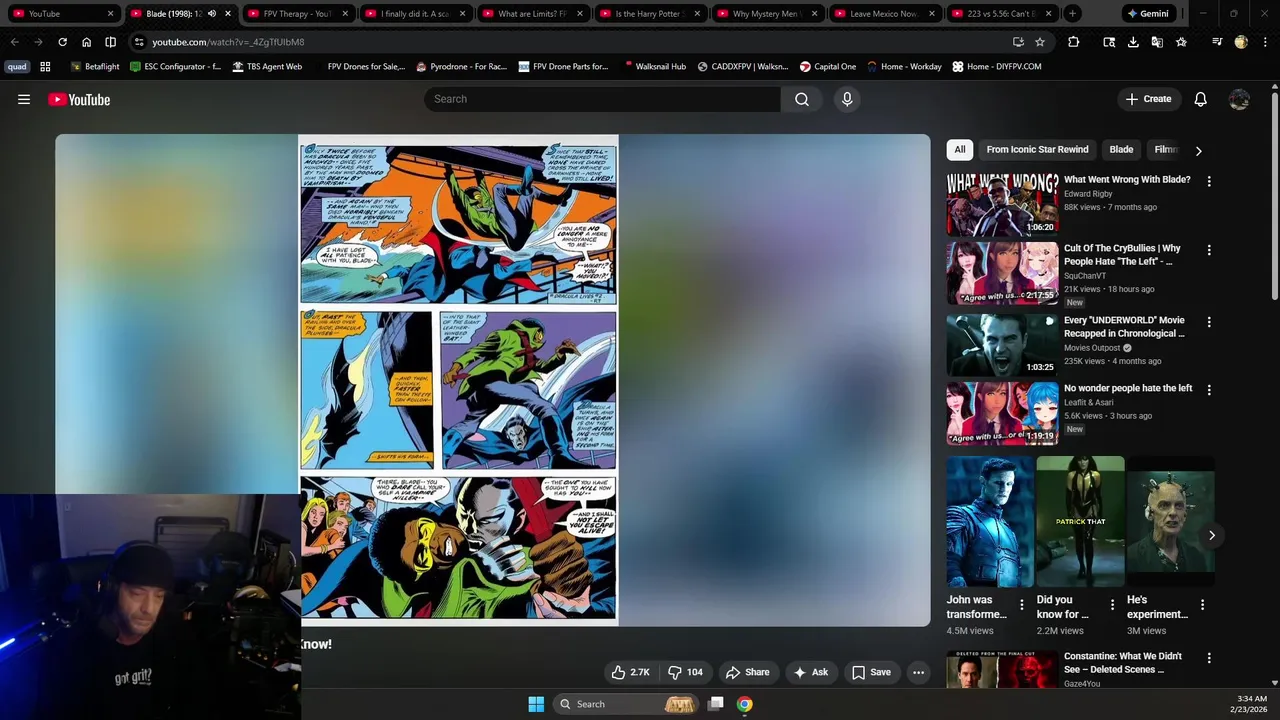The image size is (1280, 720).
Task: Open the Windows Start button
Action: (536, 704)
